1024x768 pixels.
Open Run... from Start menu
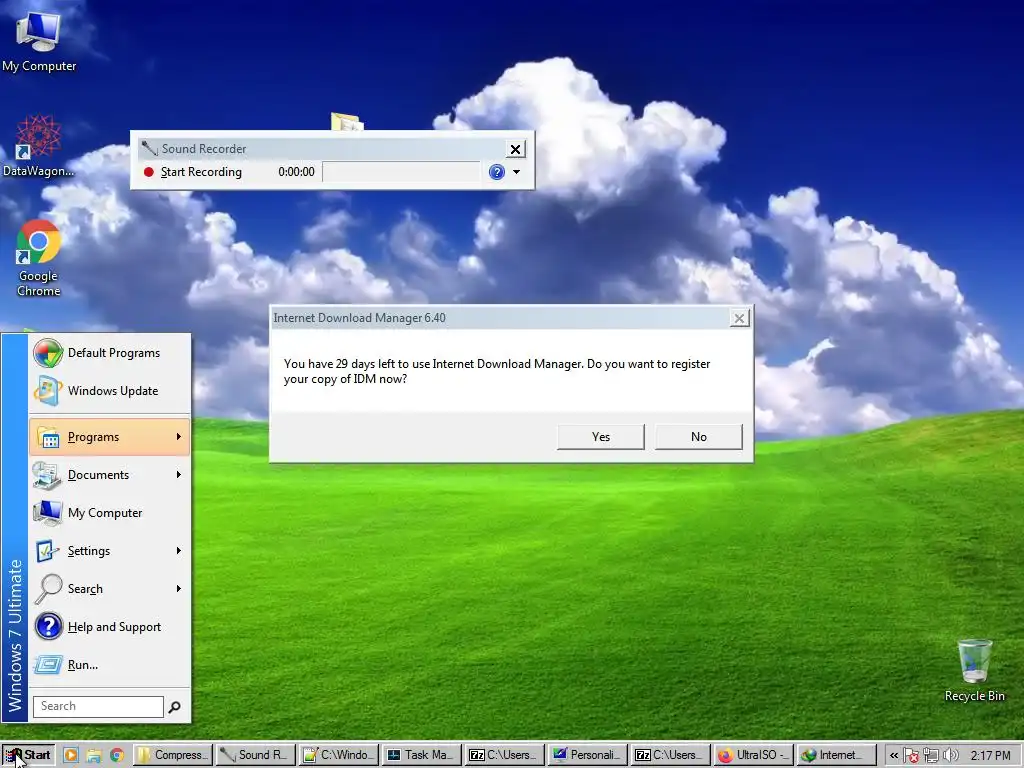coord(110,664)
